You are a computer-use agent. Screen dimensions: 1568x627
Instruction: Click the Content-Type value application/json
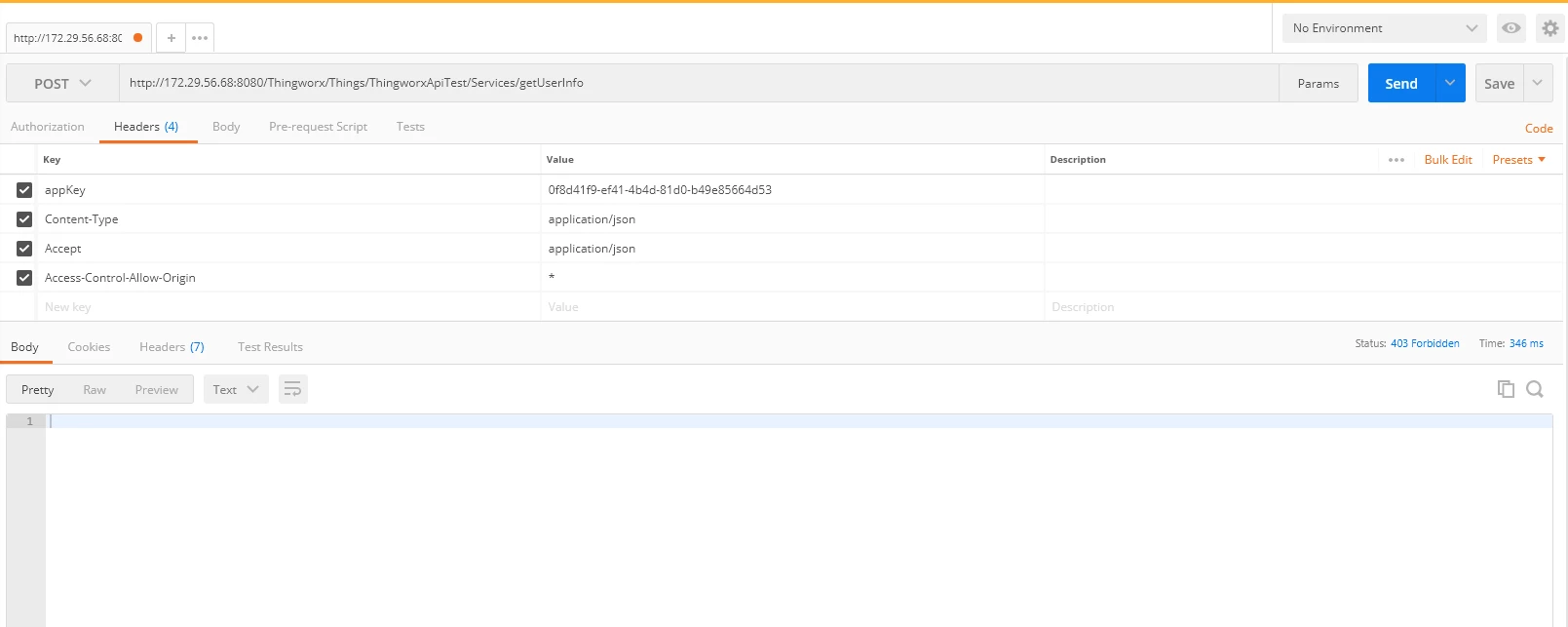point(592,219)
